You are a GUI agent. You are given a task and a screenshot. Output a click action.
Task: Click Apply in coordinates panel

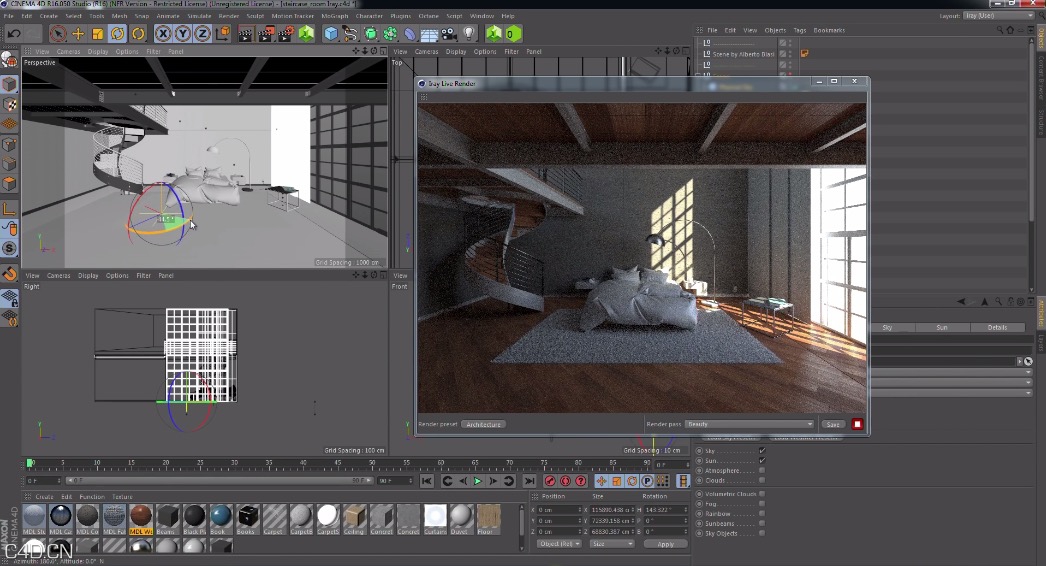(x=665, y=544)
